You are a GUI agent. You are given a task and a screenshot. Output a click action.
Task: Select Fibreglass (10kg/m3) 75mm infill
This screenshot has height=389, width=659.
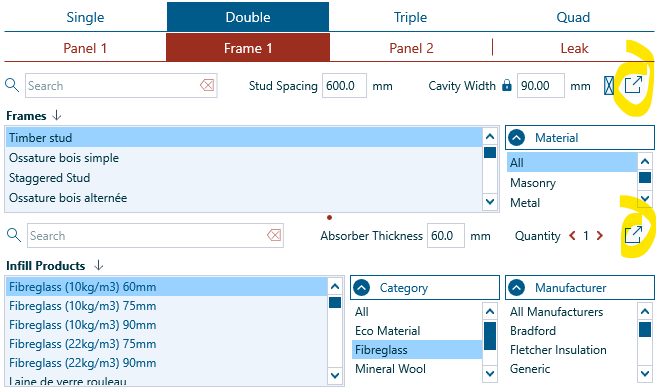166,306
